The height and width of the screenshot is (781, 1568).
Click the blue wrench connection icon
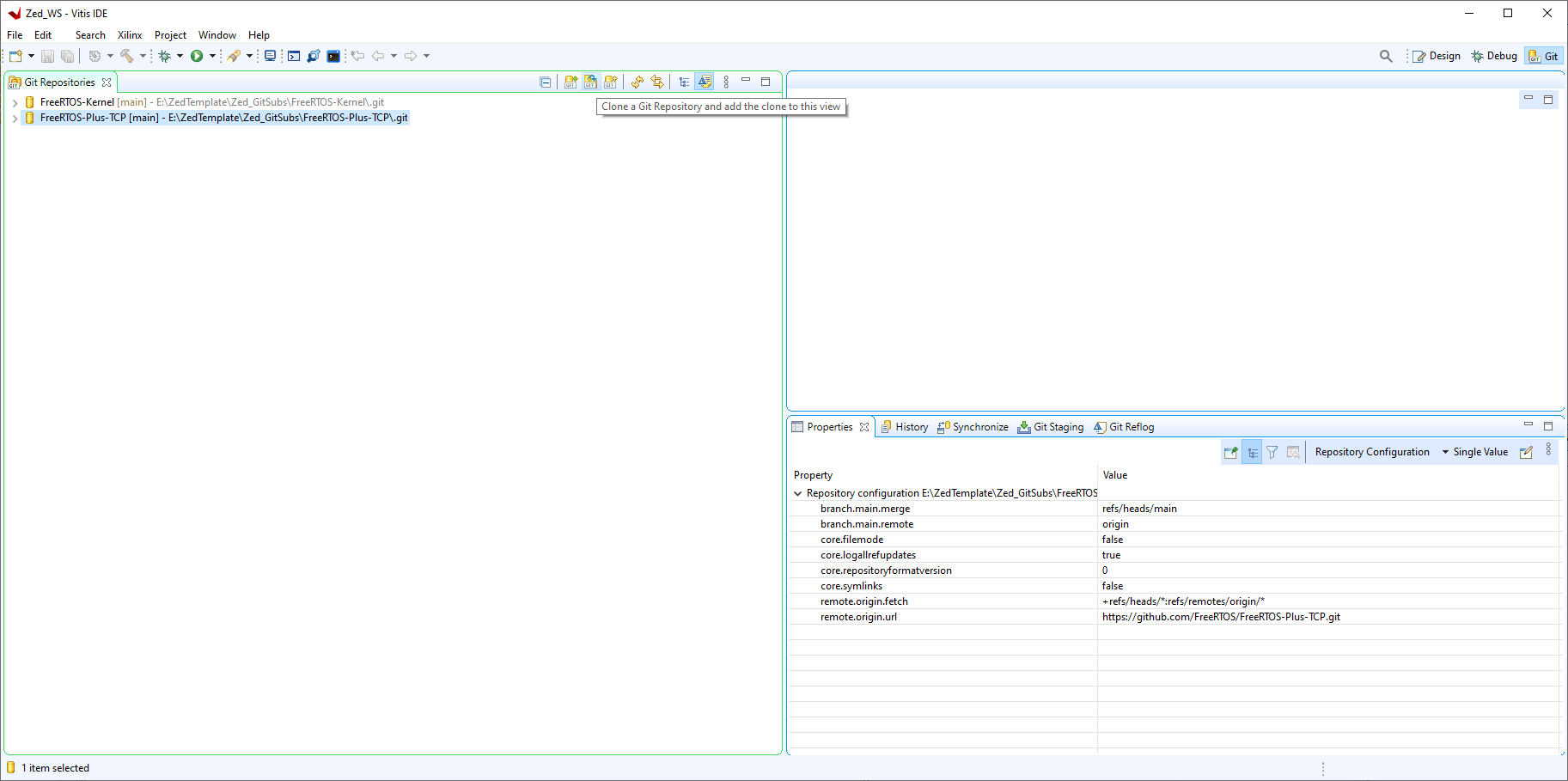pos(314,56)
